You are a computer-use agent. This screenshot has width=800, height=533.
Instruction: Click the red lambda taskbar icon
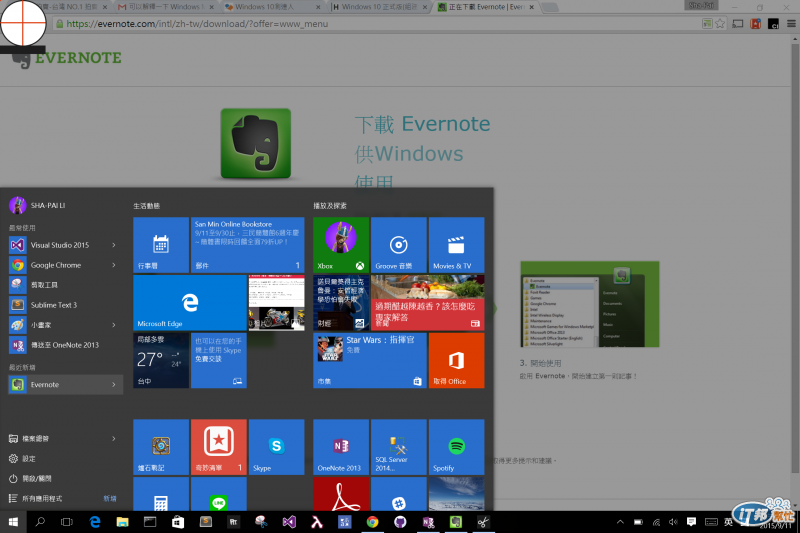coord(317,522)
